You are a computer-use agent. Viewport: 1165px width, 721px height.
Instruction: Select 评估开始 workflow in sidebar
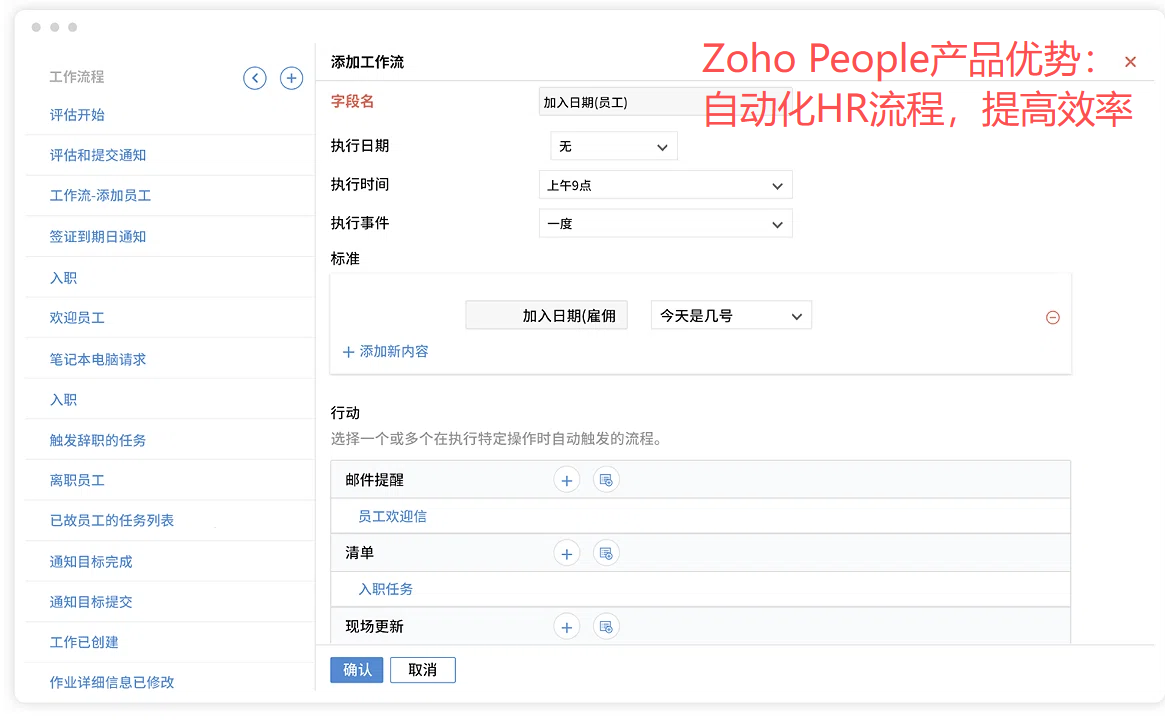click(x=77, y=115)
